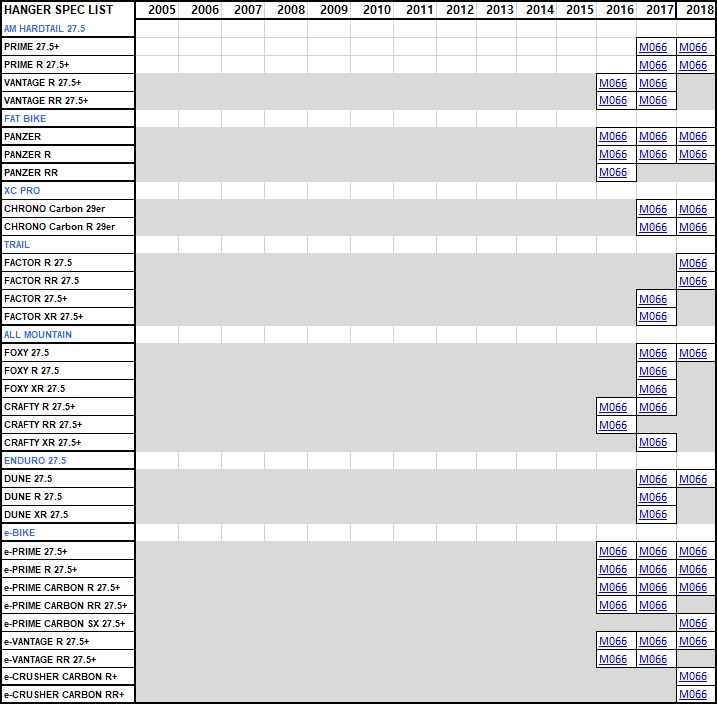Open CHRONO Carbon 29er 2018 M066 link

point(693,209)
